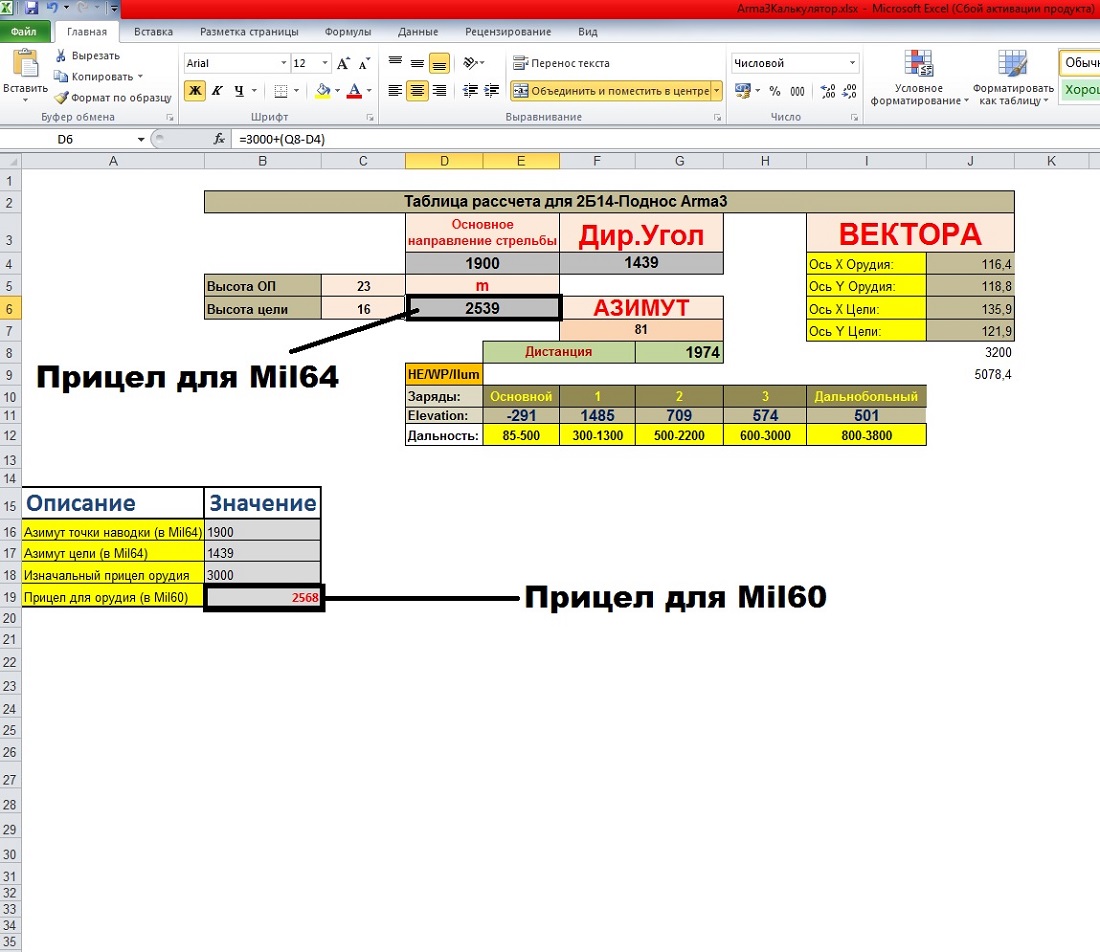Screen dimensions: 1100x952
Task: Apply the yellow fill color
Action: click(x=323, y=90)
